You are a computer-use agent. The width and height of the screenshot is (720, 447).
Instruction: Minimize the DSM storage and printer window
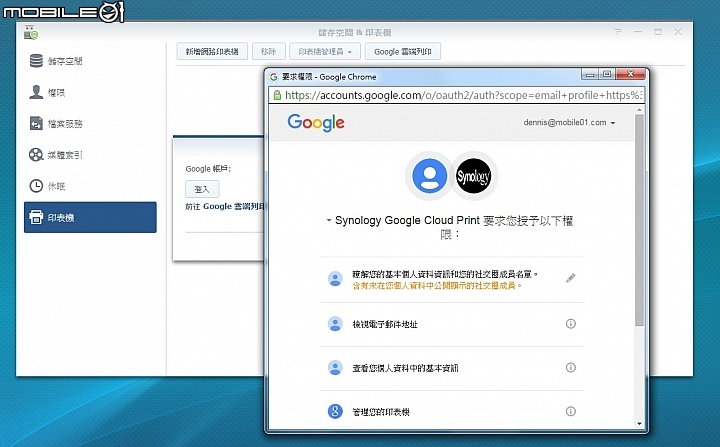[x=638, y=32]
